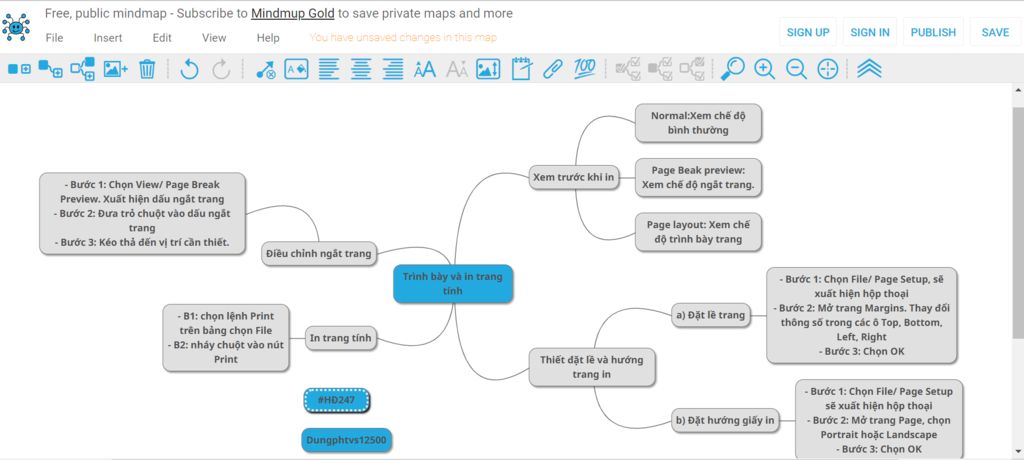Add a sibling node from the toolbar
This screenshot has width=1024, height=460.
point(19,69)
